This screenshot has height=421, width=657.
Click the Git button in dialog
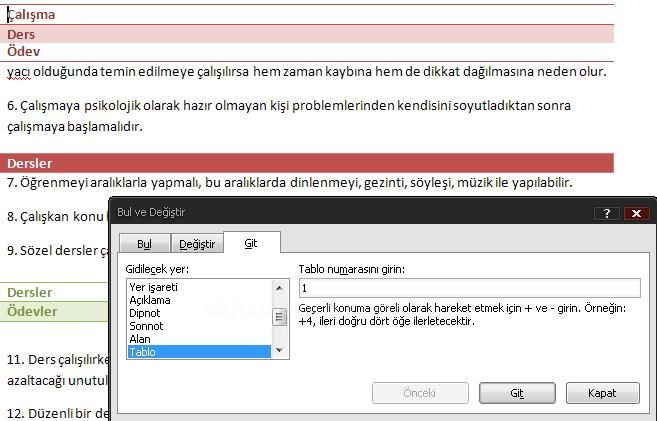(517, 393)
